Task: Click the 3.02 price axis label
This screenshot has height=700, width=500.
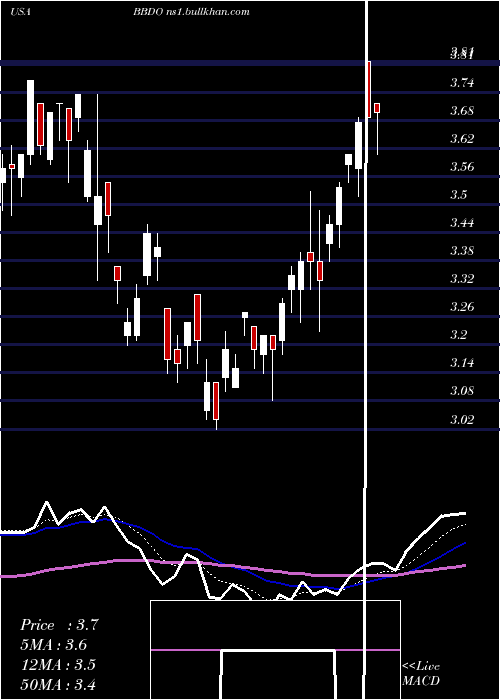Action: coord(462,419)
